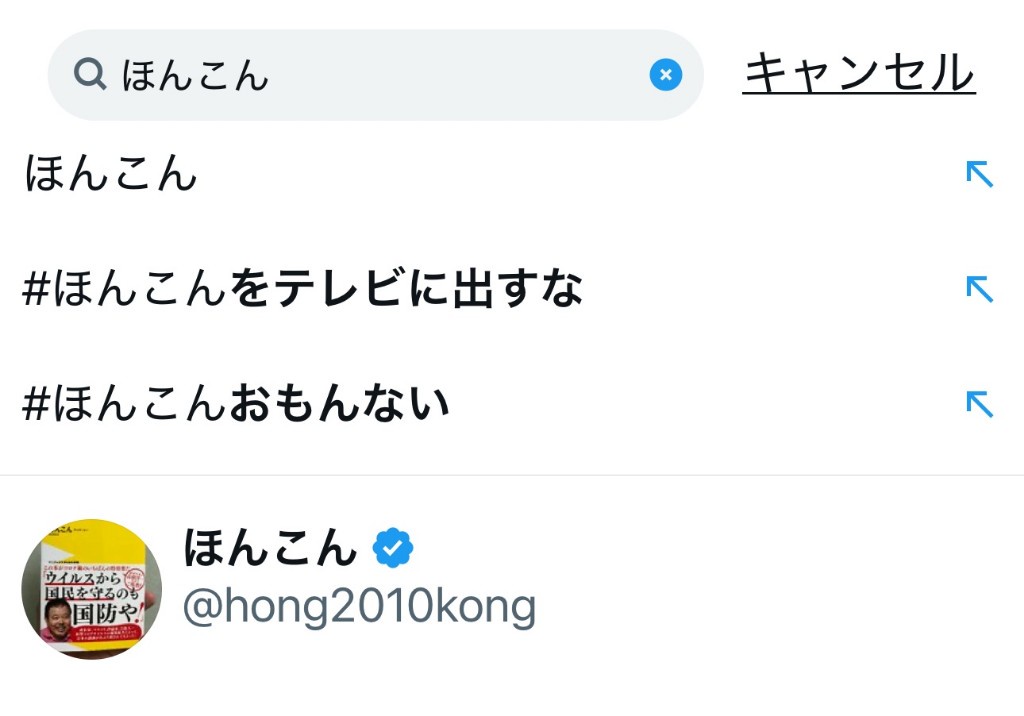Choose the #ほんこんをテレビに出すな hashtag suggestion

pos(302,289)
